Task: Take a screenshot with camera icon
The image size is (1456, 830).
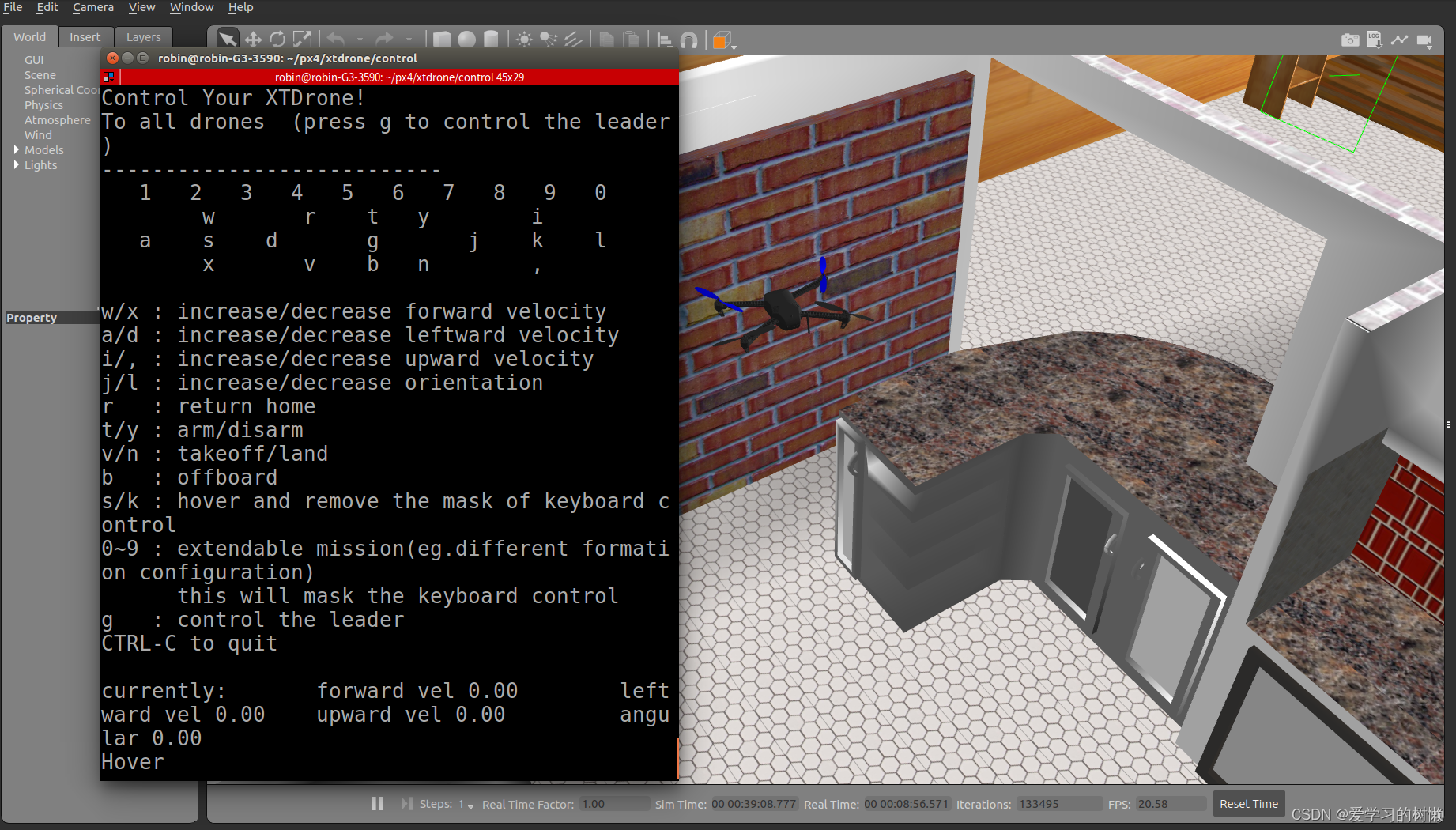Action: (x=1350, y=40)
